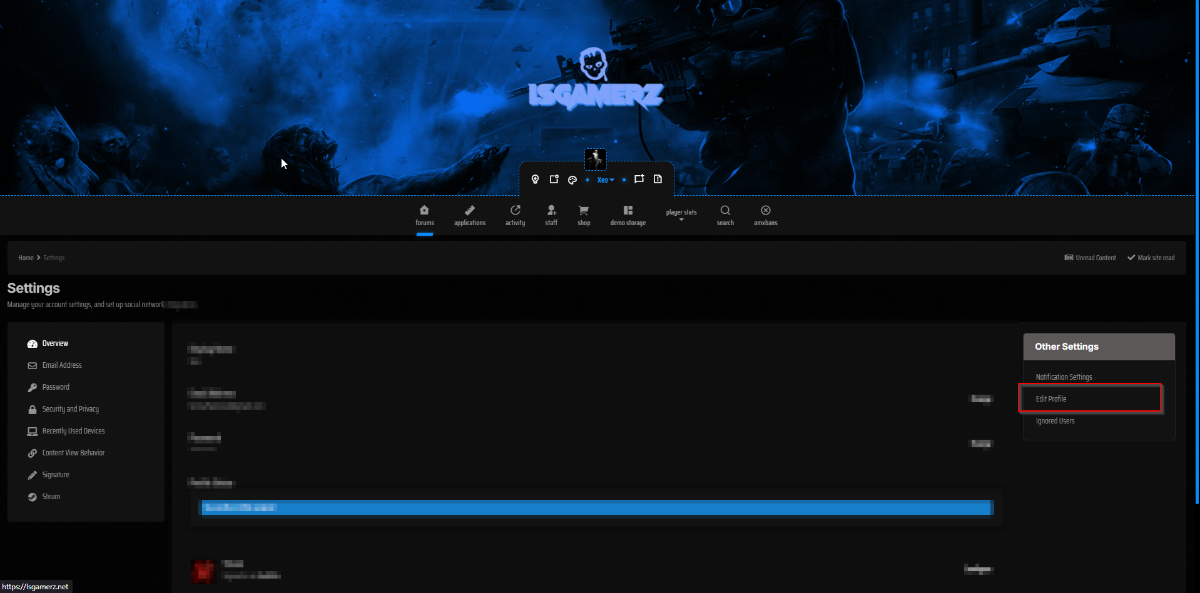The width and height of the screenshot is (1200, 593).
Task: Expand the Xeo user dropdown
Action: [605, 180]
